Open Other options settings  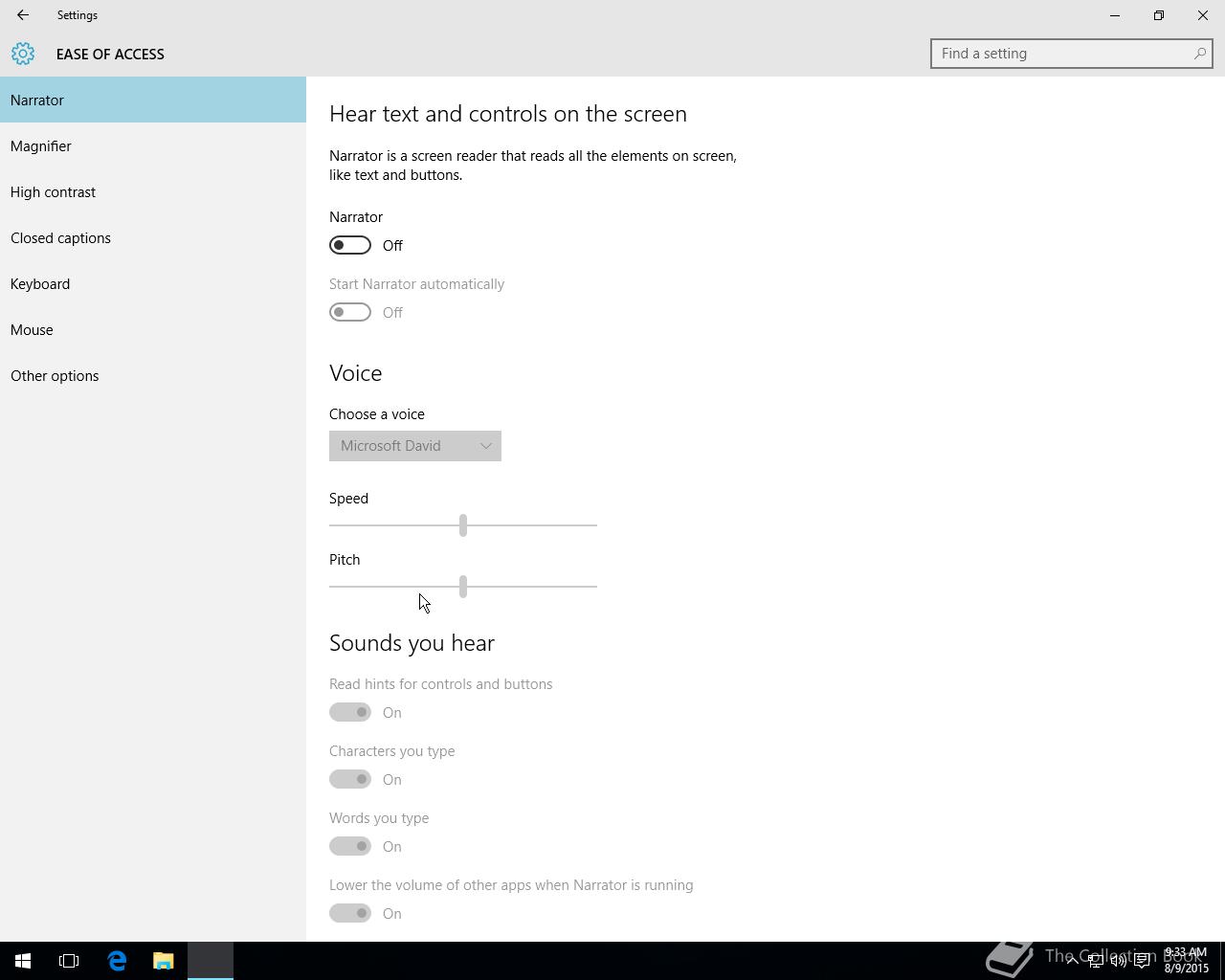click(153, 375)
